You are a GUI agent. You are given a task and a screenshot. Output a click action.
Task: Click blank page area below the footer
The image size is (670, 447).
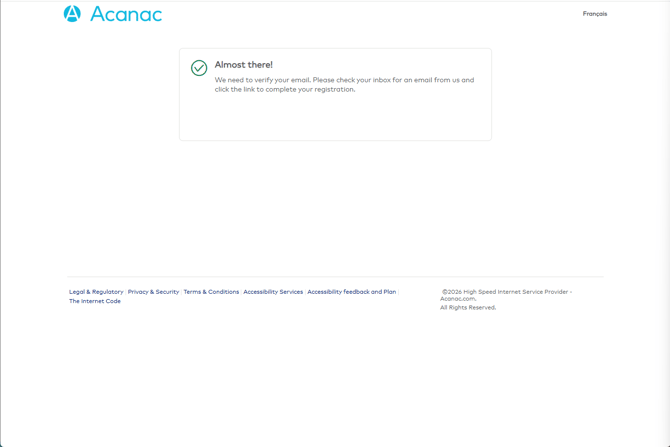(335, 380)
